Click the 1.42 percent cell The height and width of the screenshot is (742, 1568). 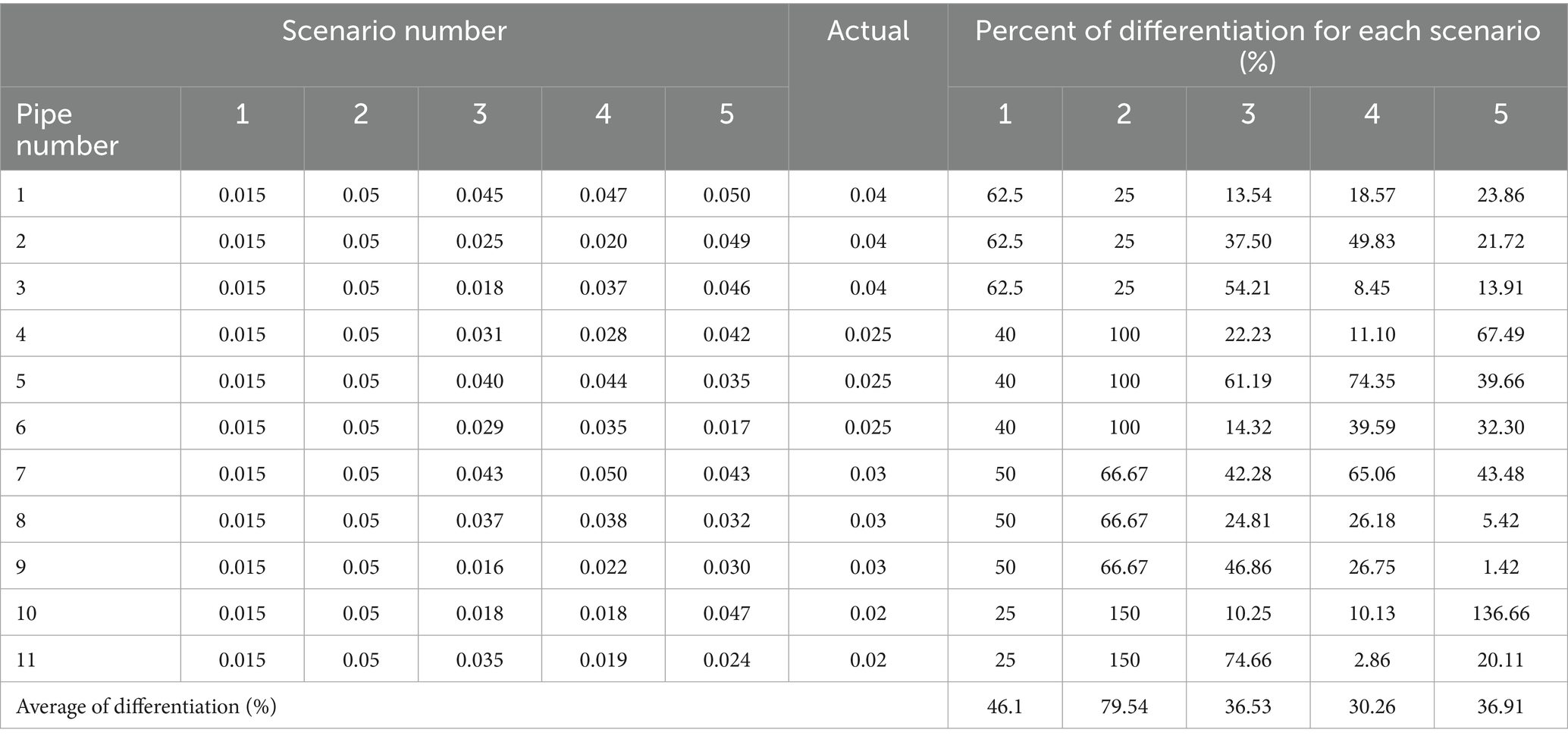tap(1500, 567)
